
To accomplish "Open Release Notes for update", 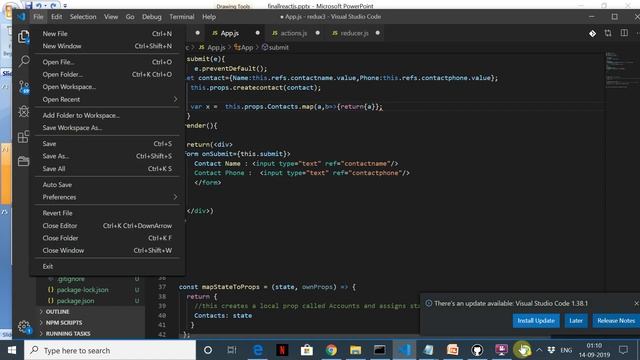I will pos(616,321).
